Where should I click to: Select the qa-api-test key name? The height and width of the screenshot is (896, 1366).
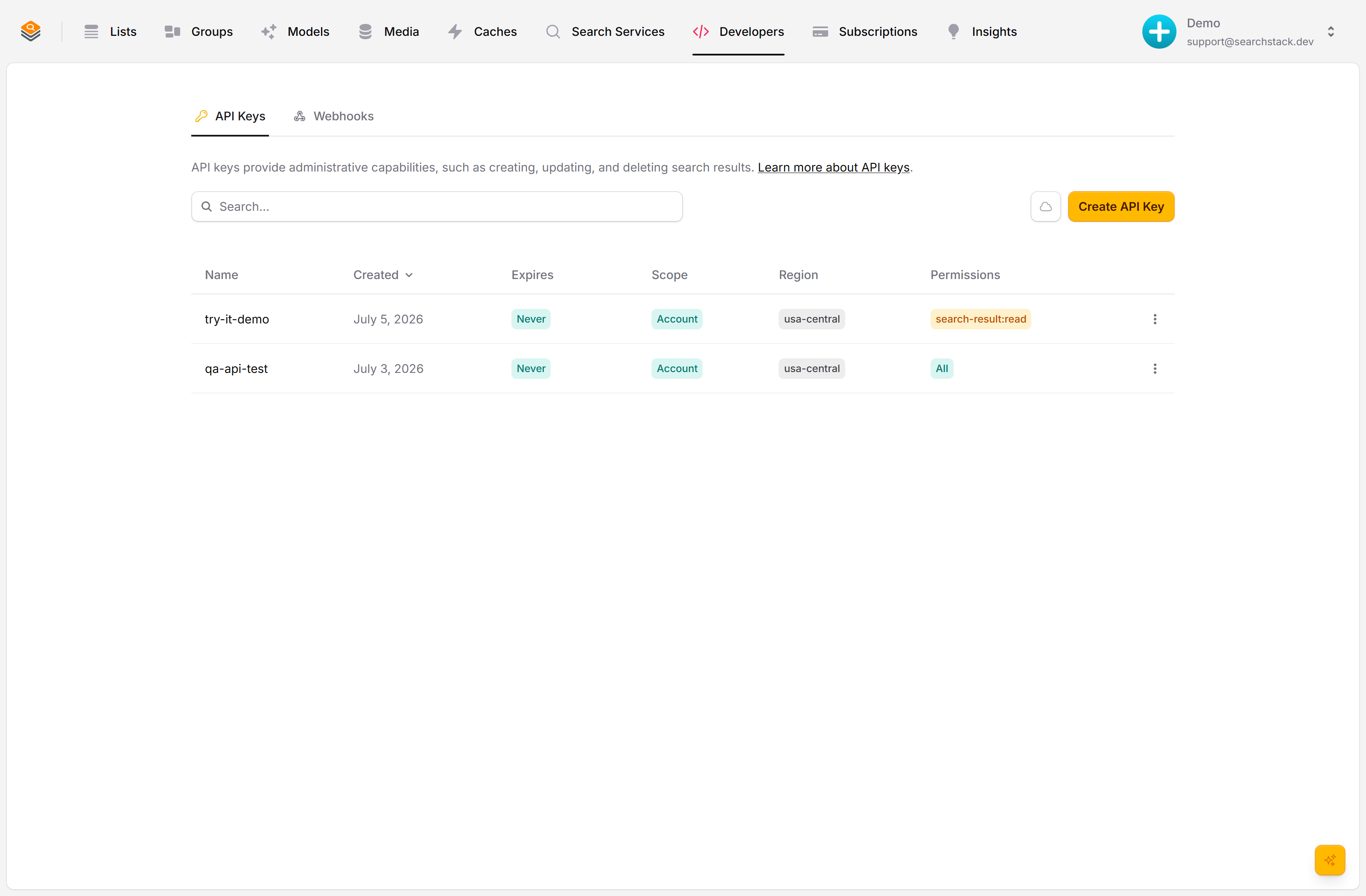click(x=236, y=368)
